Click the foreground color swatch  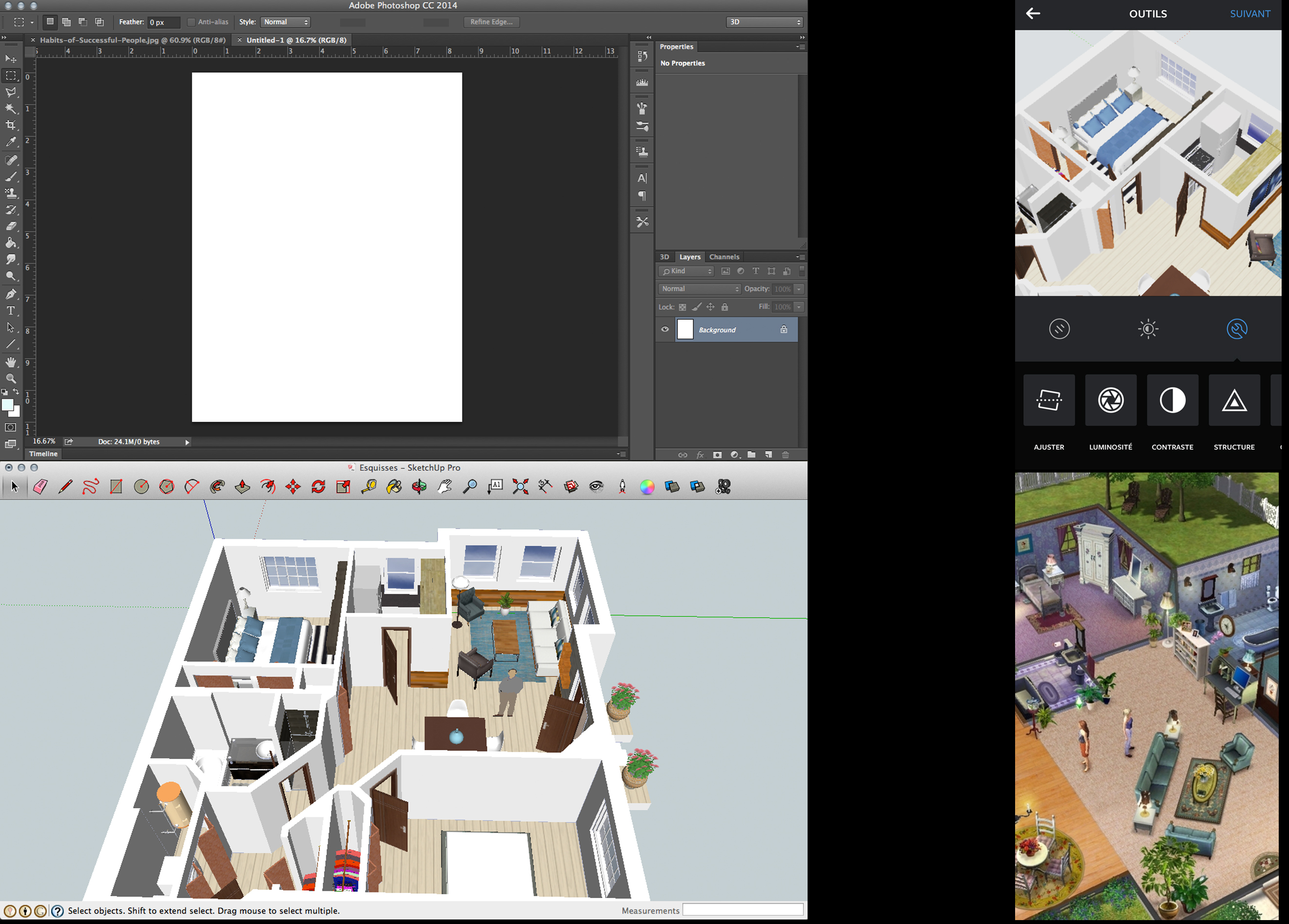click(7, 405)
